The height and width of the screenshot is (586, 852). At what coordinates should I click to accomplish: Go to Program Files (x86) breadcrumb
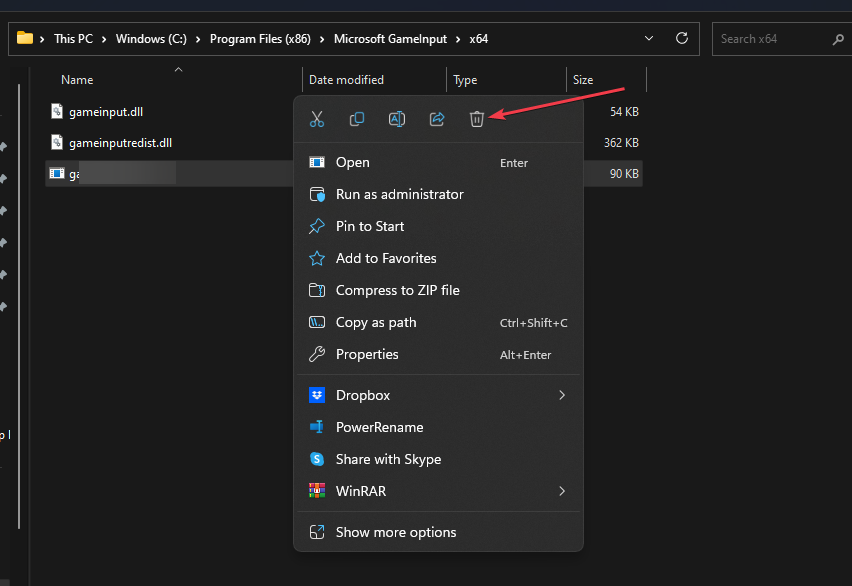[260, 39]
